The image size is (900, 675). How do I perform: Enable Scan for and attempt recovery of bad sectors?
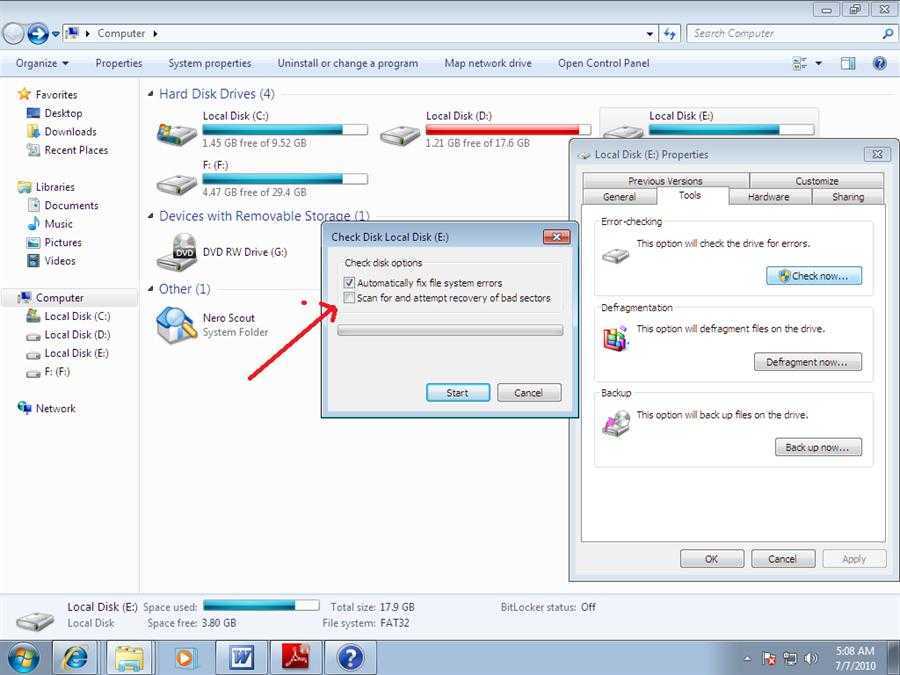click(x=349, y=298)
